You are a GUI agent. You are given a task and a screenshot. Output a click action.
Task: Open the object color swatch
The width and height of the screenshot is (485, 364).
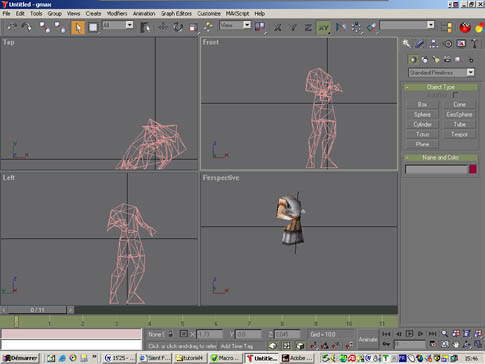tap(472, 169)
